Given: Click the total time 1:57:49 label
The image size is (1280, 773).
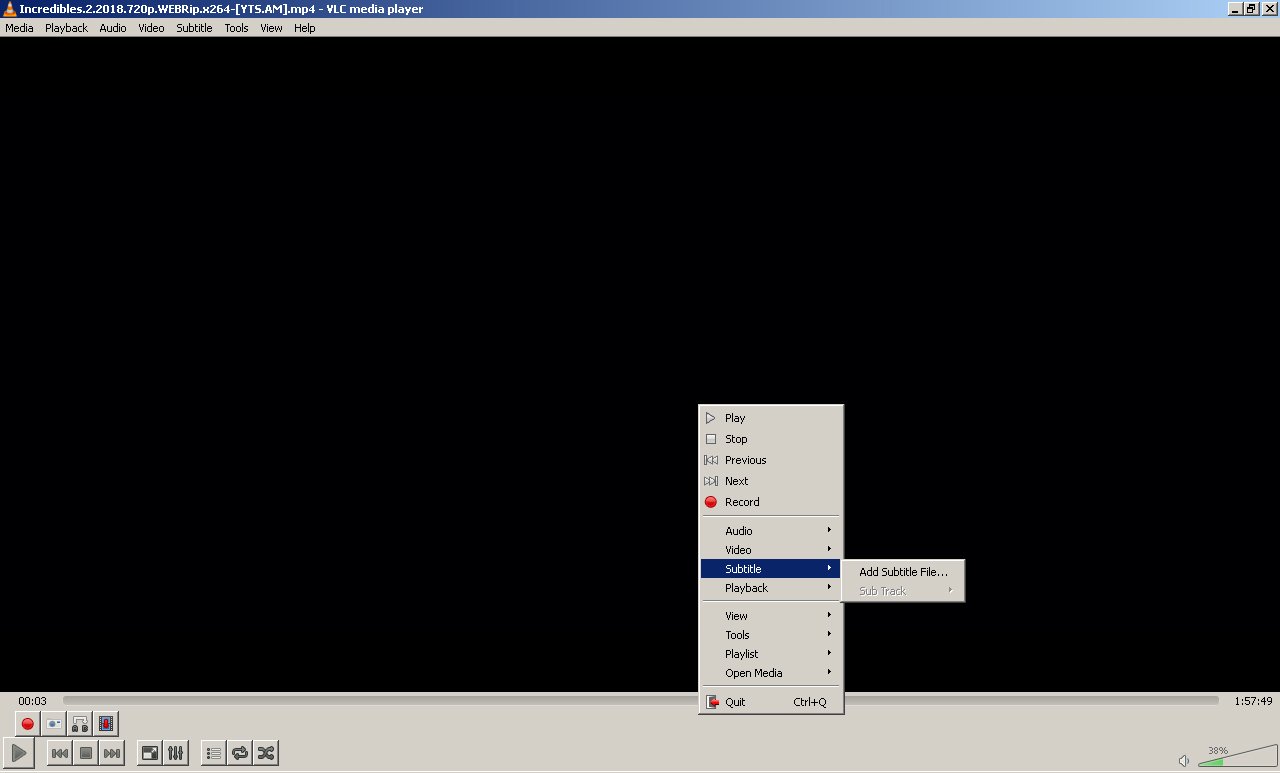Looking at the screenshot, I should 1253,701.
